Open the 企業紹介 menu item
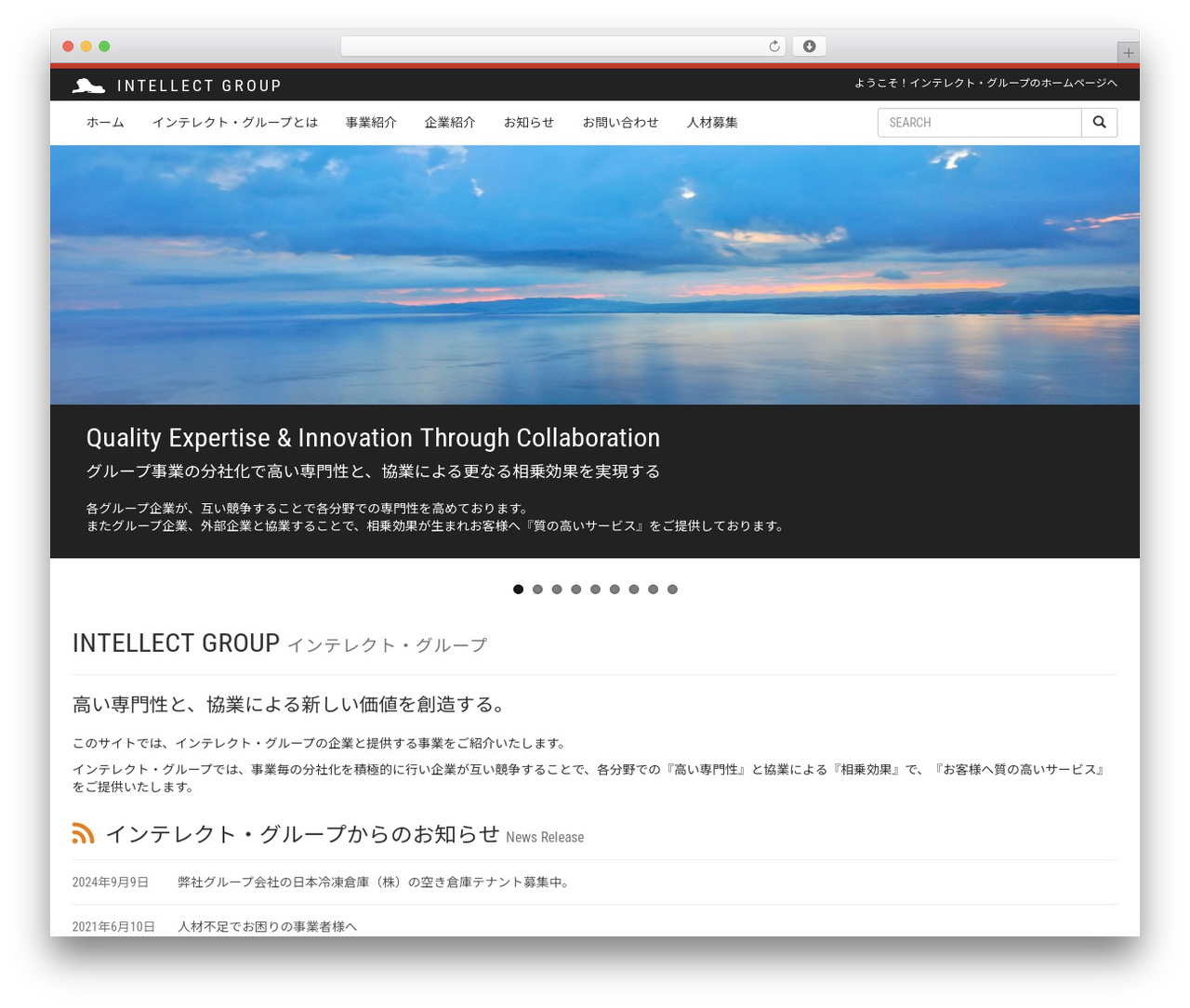The image size is (1190, 1008). click(450, 123)
